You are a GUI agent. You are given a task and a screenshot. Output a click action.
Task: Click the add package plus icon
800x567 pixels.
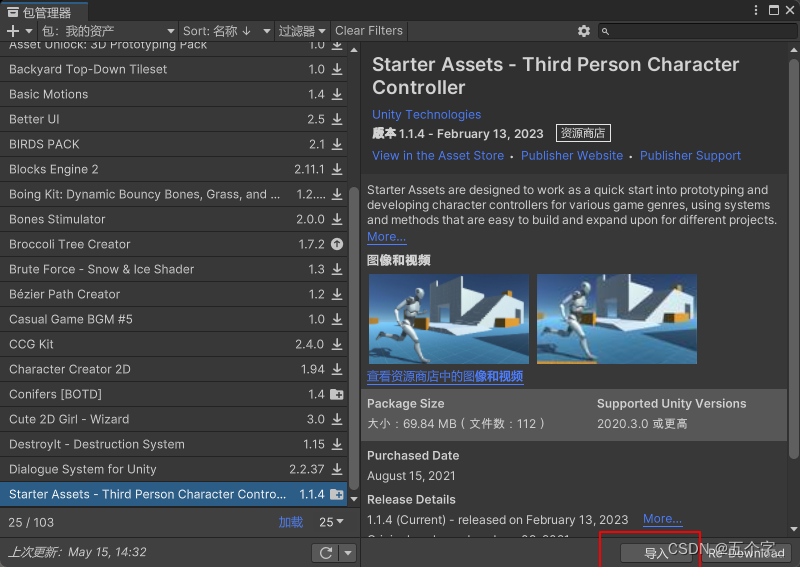[13, 31]
